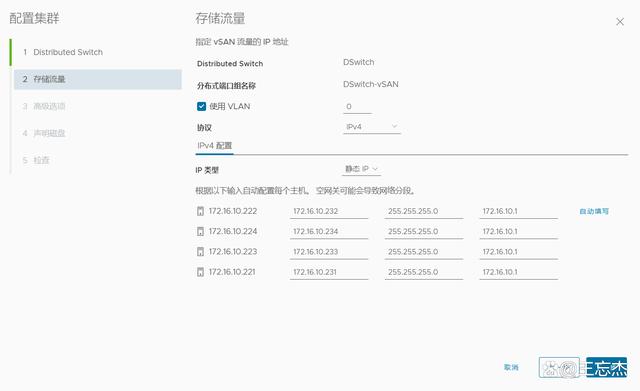Uncheck the 使用 VLAN checkbox
This screenshot has width=640, height=391.
coord(201,107)
